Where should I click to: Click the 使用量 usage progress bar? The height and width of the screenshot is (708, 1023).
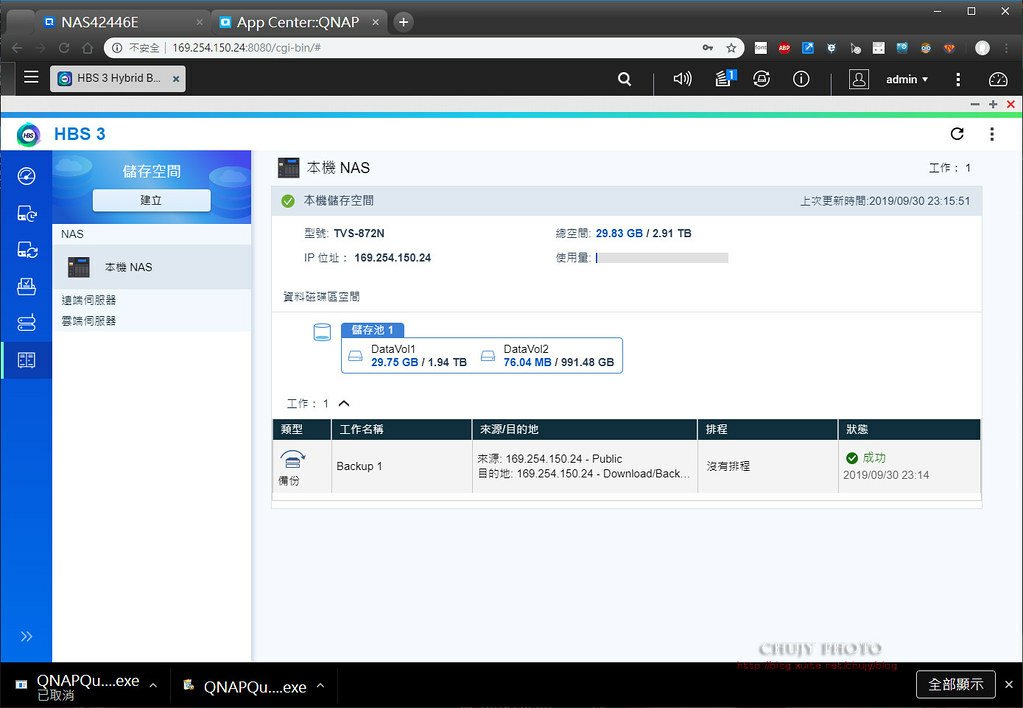click(x=662, y=258)
